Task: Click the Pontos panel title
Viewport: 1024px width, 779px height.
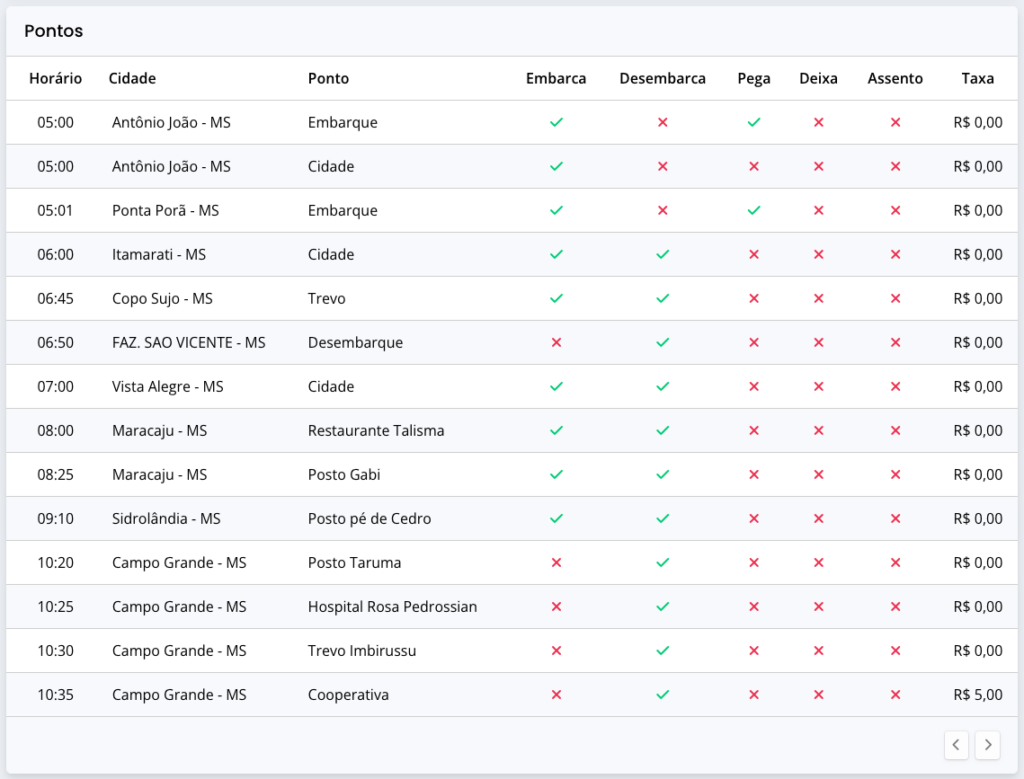Action: click(x=54, y=31)
